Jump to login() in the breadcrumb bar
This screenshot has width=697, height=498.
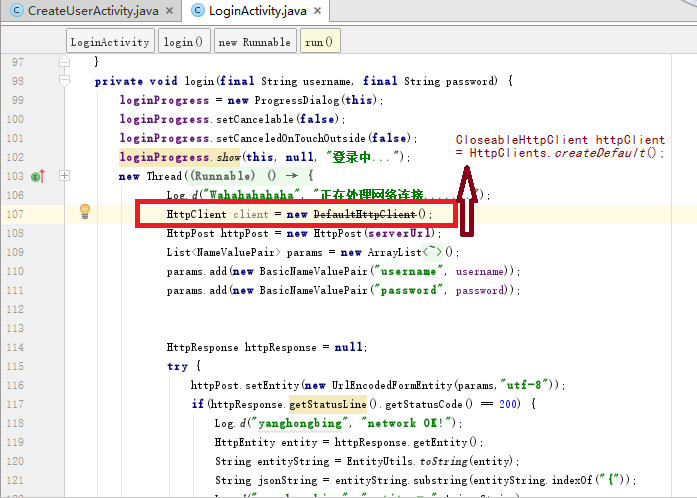183,42
